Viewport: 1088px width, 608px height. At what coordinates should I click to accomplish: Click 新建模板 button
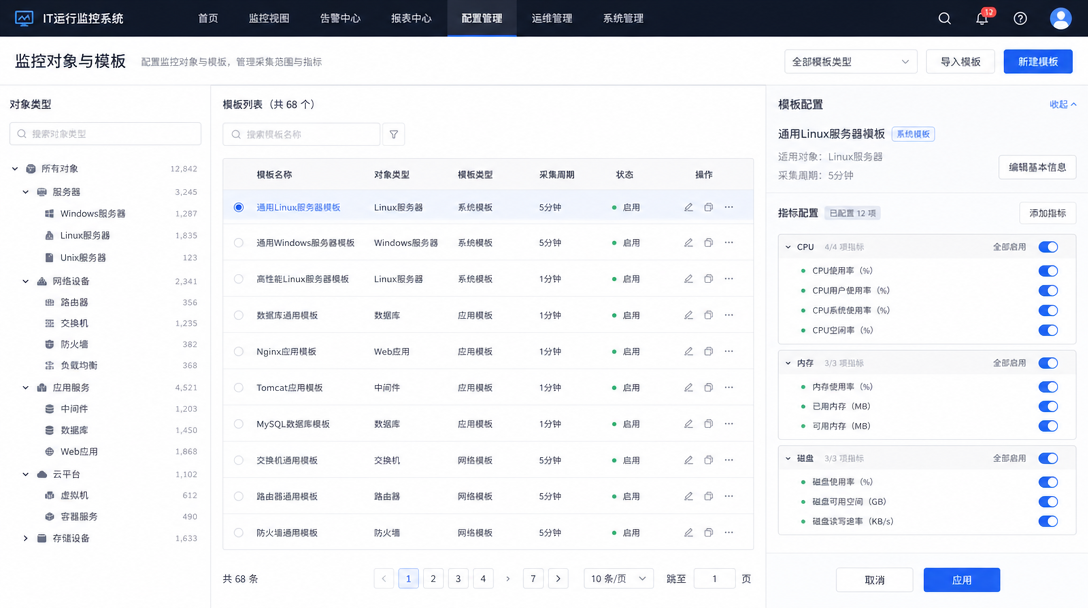(1038, 62)
